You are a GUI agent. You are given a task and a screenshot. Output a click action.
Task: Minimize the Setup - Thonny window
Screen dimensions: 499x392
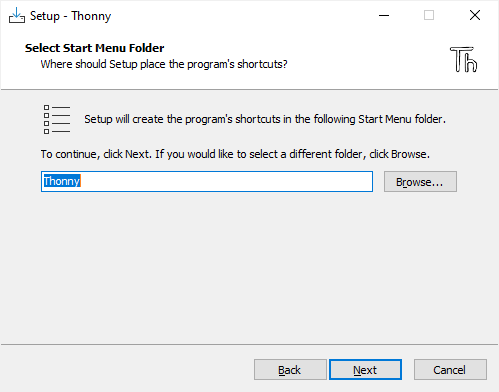[x=384, y=15]
